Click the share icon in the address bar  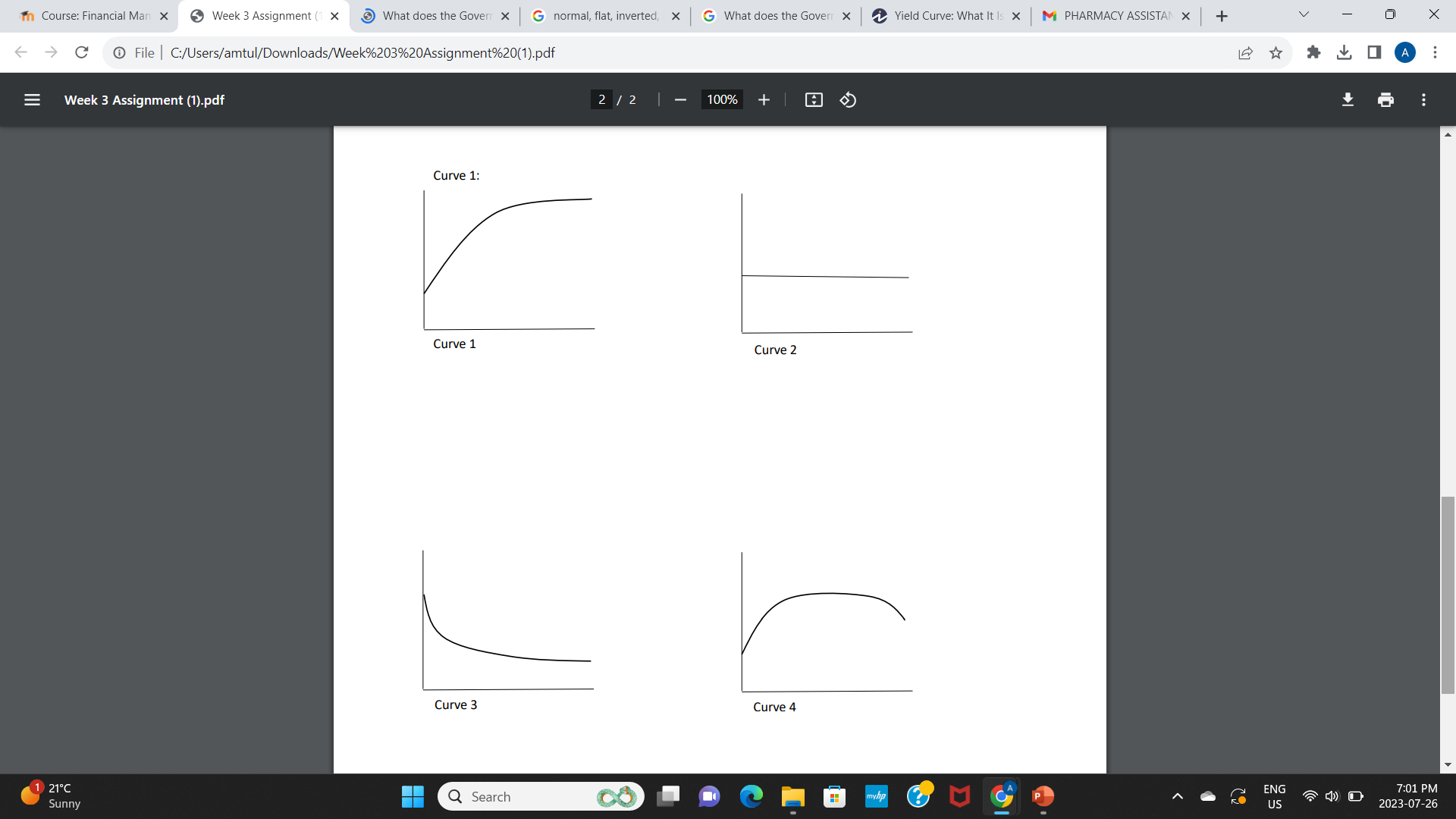point(1245,52)
